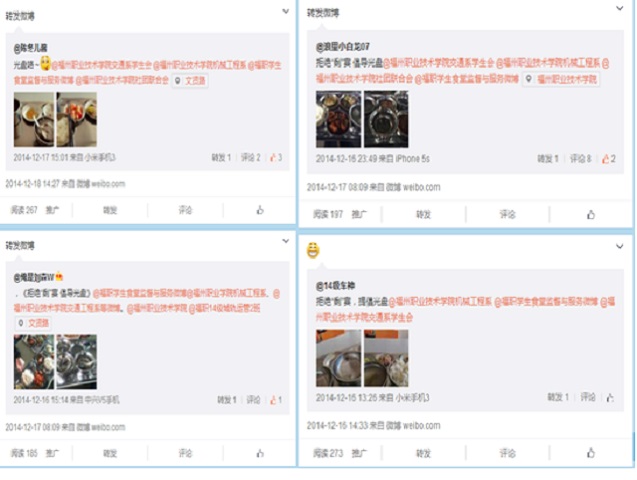View the 8 comments (评论 8) on the iPhone 5s post
Screen dimensions: 637x480
tap(580, 159)
